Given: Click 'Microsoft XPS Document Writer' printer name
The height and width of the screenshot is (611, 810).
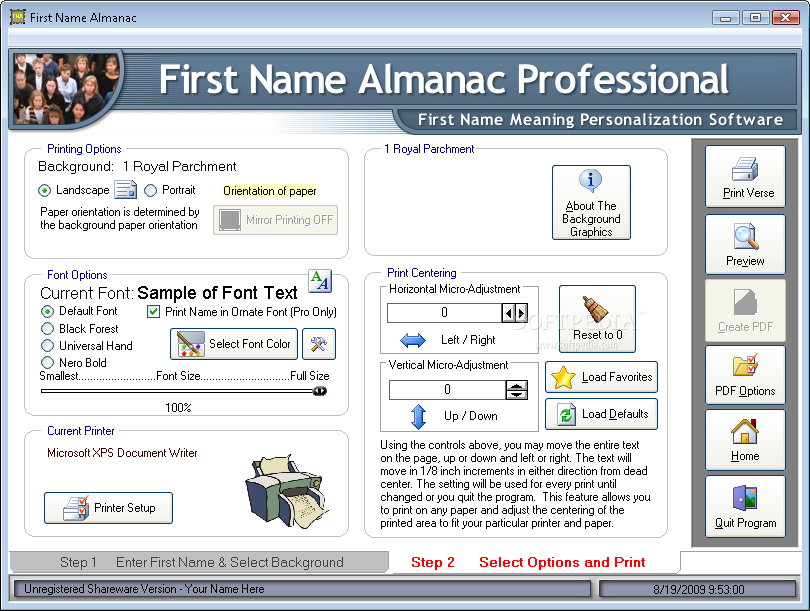Looking at the screenshot, I should [122, 453].
